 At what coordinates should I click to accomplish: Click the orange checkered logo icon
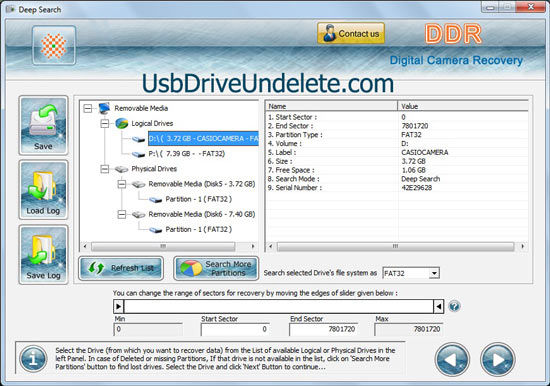(x=54, y=45)
